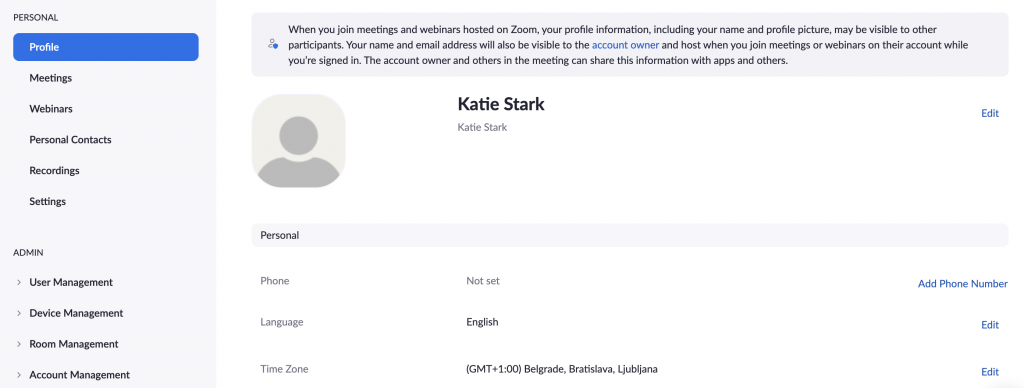Viewport: 1024px width, 388px height.
Task: Expand User Management chevron
Action: pos(19,282)
